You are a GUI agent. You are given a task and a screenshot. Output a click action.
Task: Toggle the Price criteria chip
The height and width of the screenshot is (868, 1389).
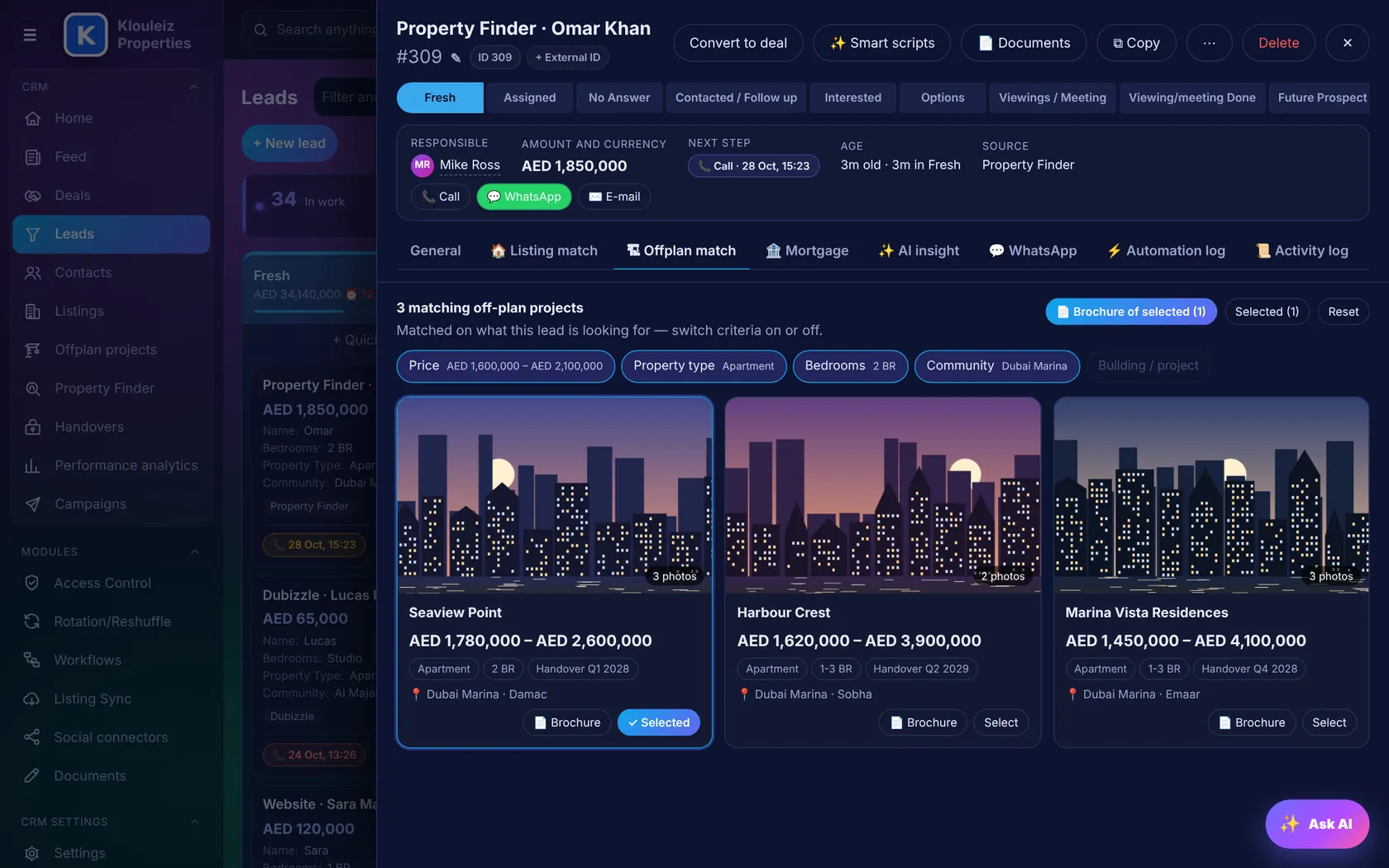505,366
